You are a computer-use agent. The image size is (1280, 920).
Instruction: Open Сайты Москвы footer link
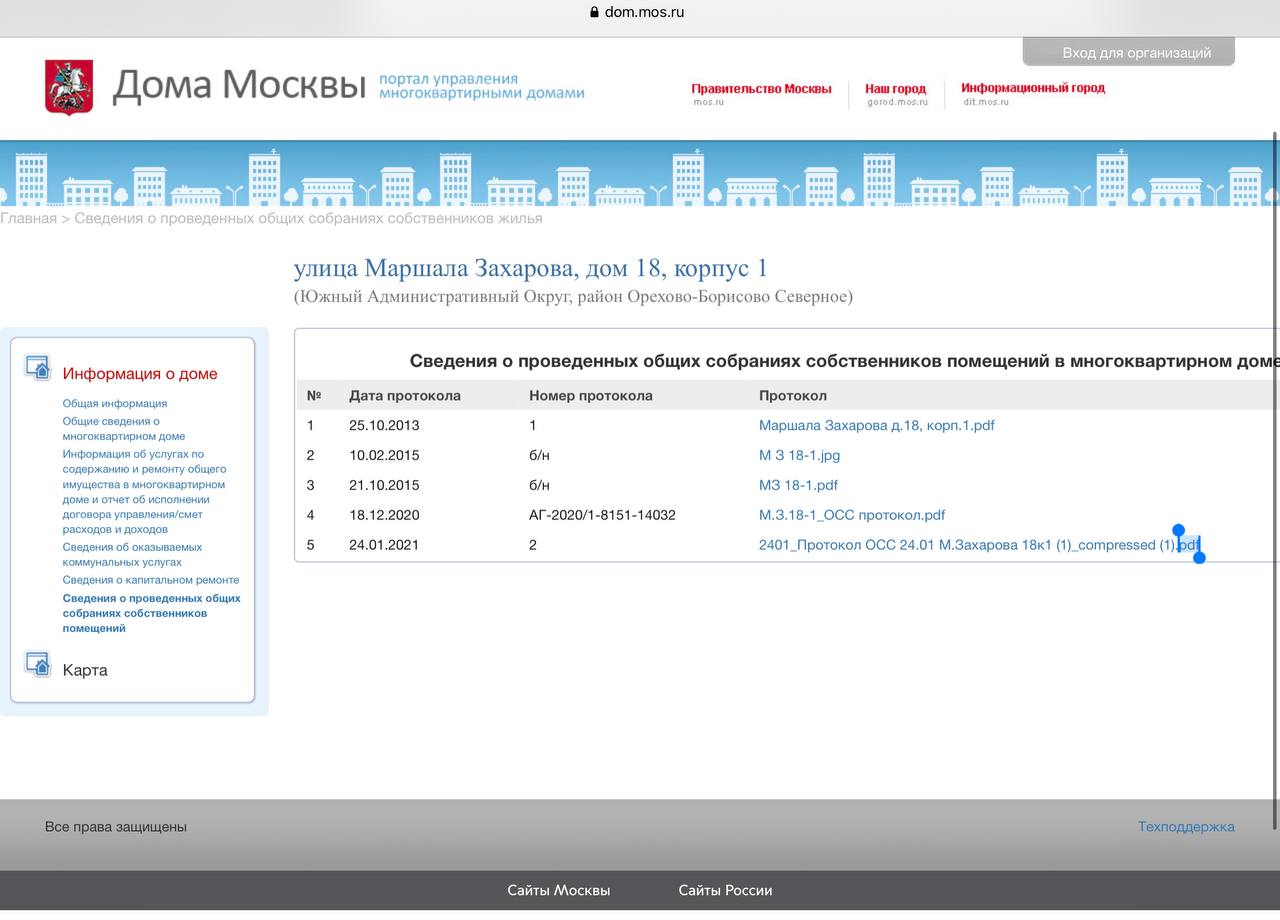click(558, 890)
